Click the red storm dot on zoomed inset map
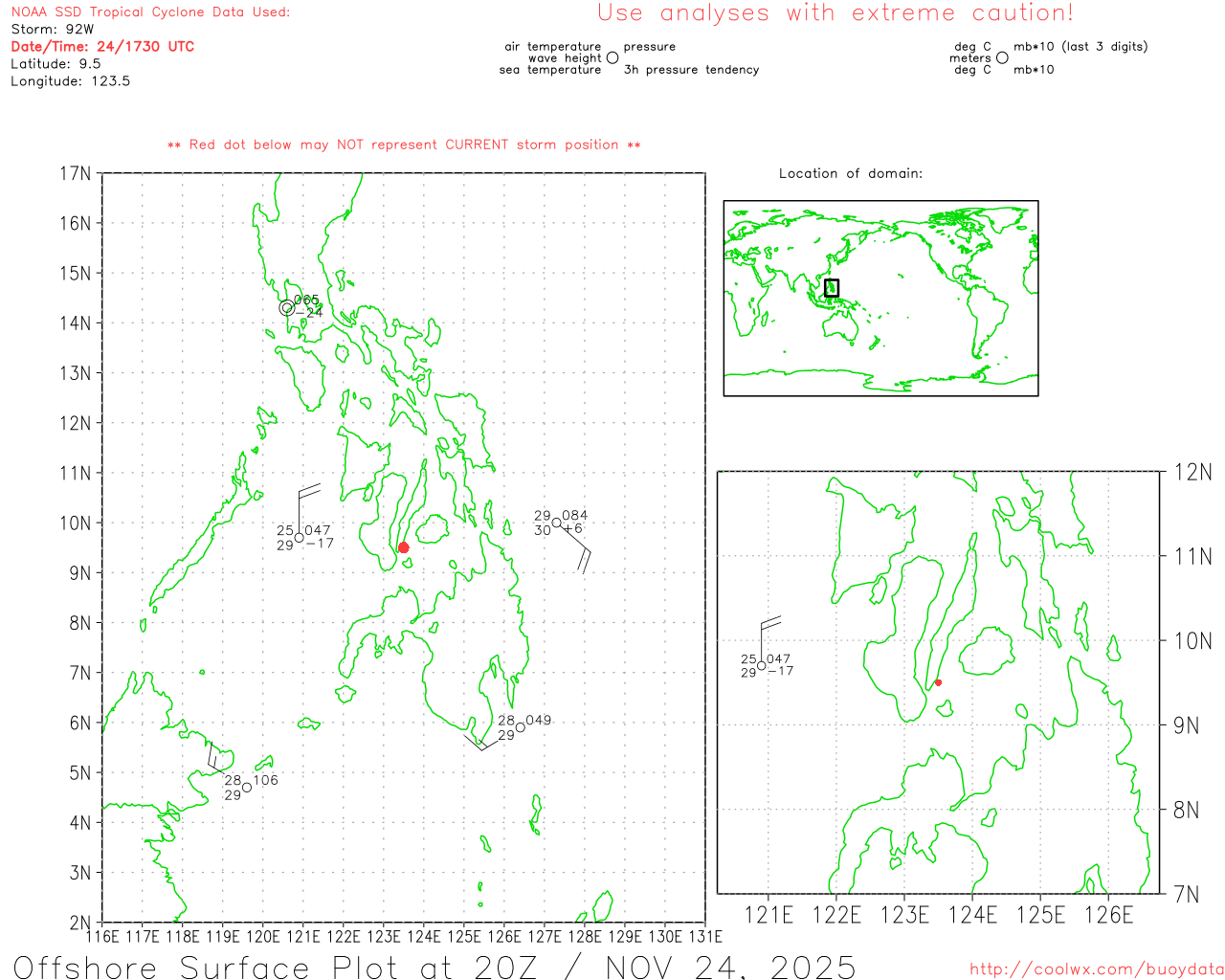This screenshot has width=1225, height=980. tap(938, 682)
